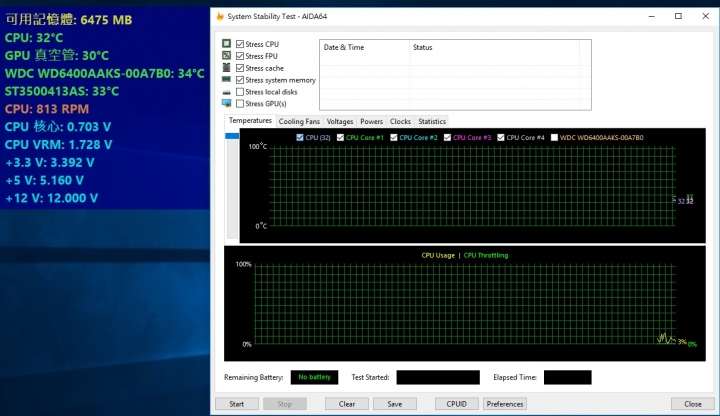Click the +12 V: 12.000 V readout
This screenshot has width=720, height=416.
(51, 198)
